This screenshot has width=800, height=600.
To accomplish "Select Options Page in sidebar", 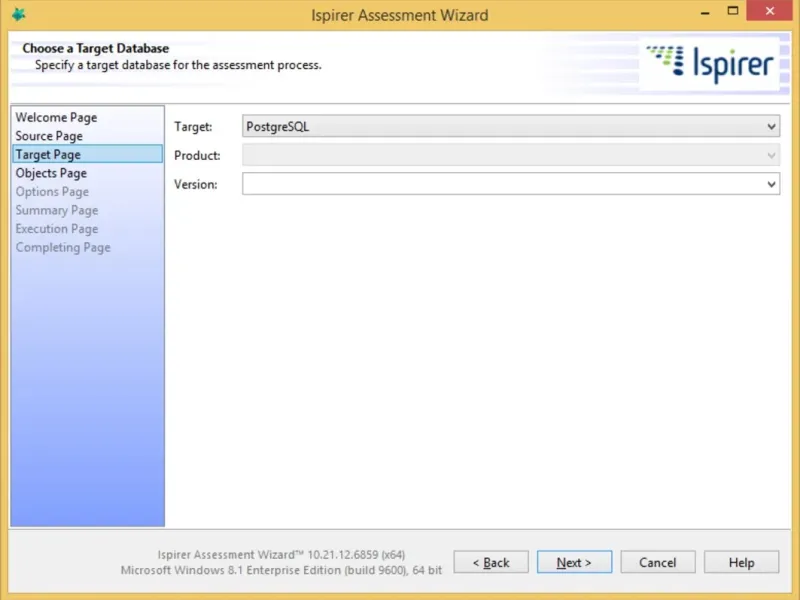I will point(52,192).
